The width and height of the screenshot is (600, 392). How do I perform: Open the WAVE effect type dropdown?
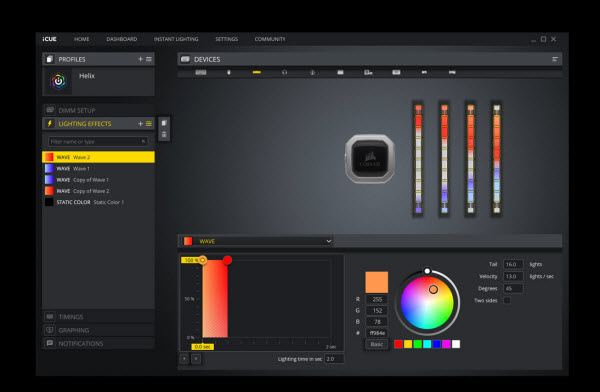pos(257,241)
